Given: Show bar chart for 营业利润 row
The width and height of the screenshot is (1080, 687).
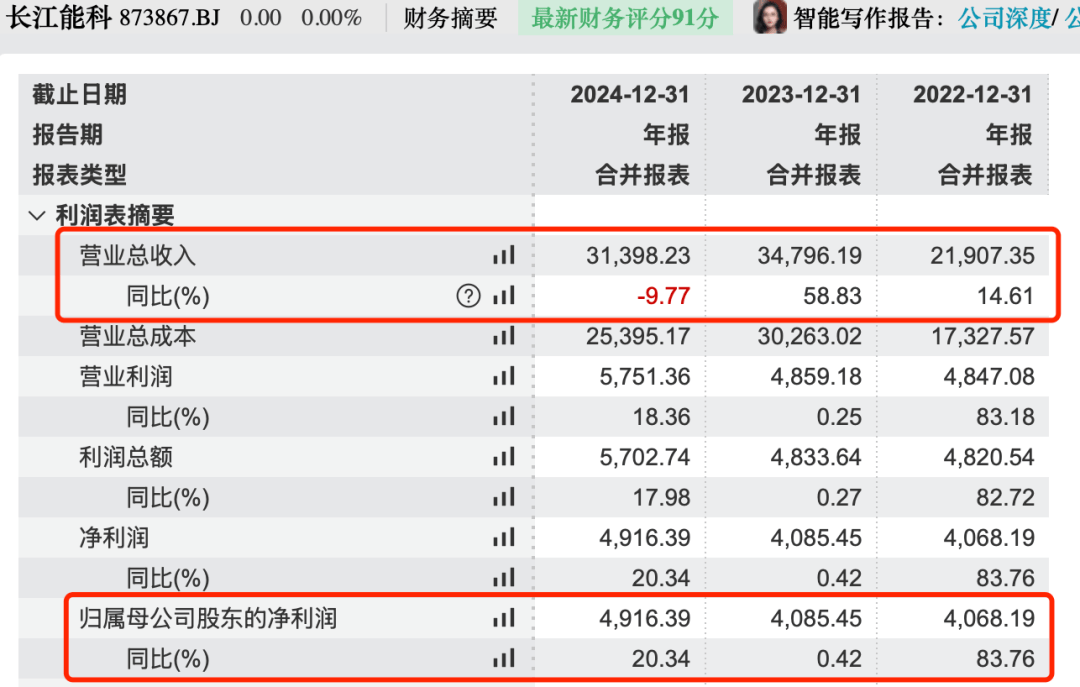Looking at the screenshot, I should [x=503, y=377].
